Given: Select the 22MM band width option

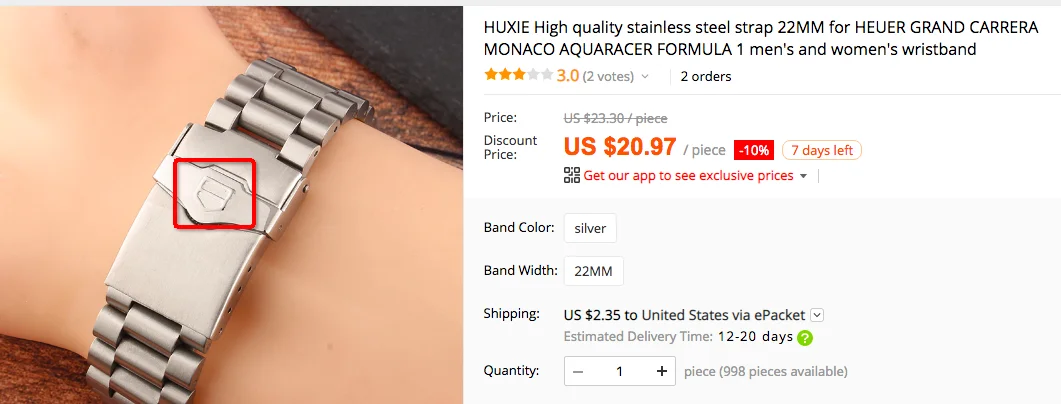Looking at the screenshot, I should point(593,271).
